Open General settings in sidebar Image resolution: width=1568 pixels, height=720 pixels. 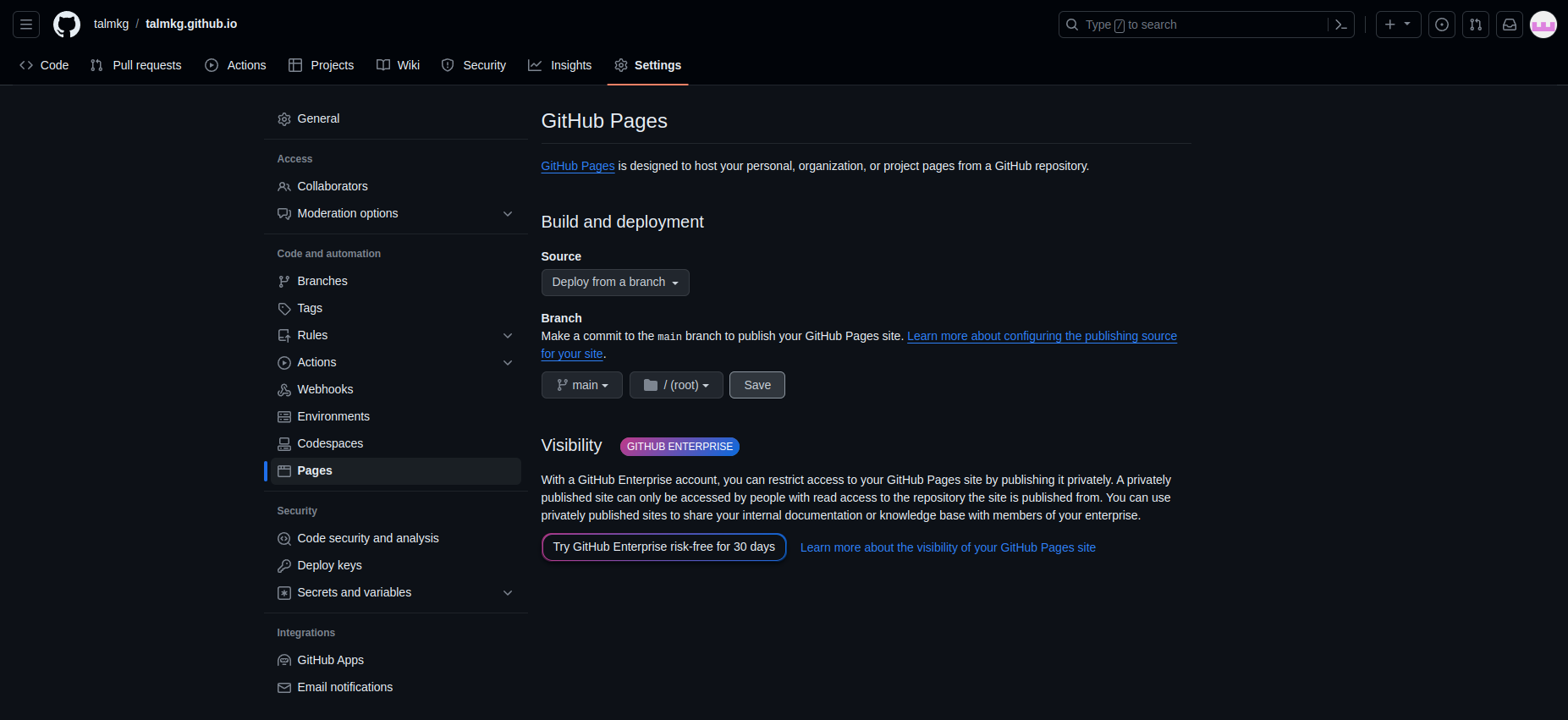click(396, 119)
